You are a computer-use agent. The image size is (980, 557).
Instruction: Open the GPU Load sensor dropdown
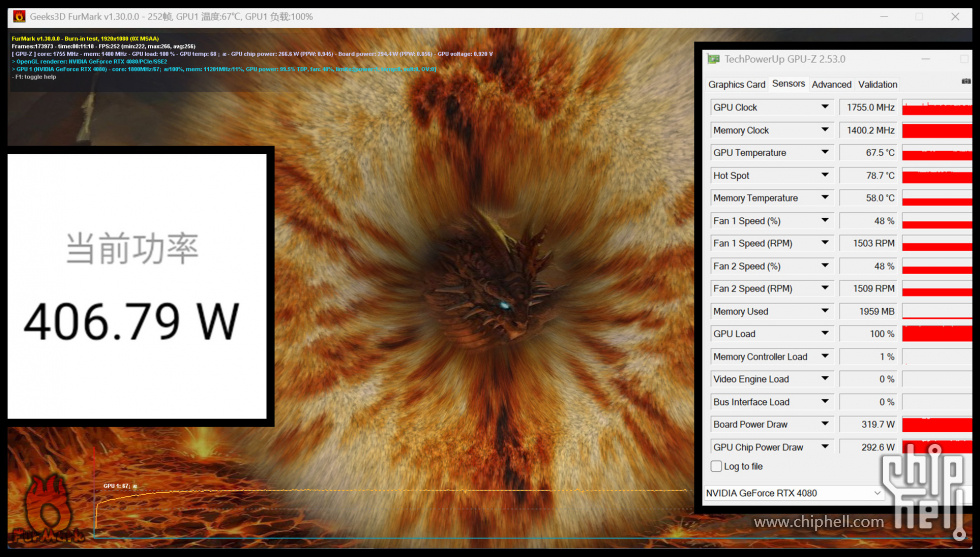click(825, 333)
